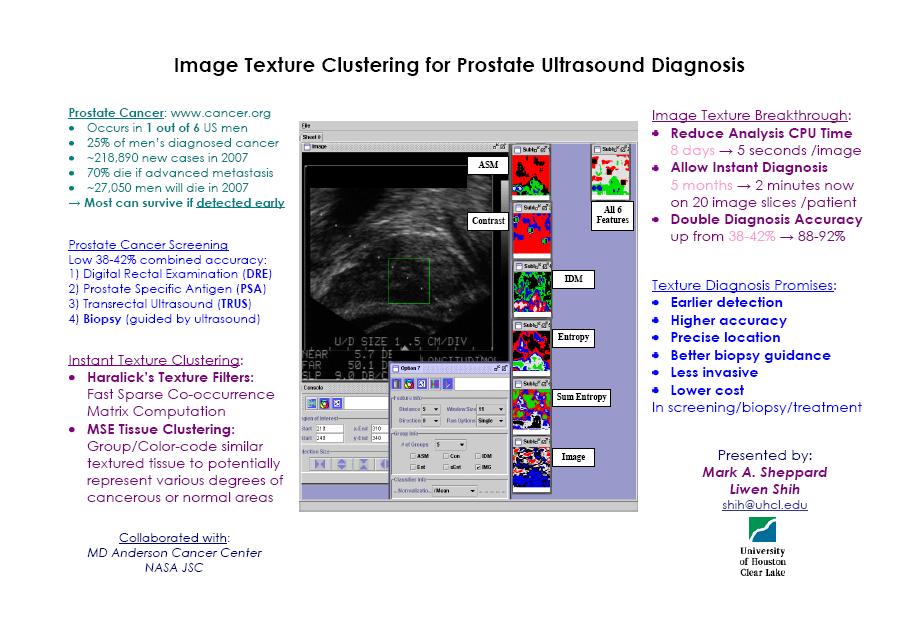924x640 pixels.
Task: Click the 'Instant Texture Clustering' heading
Action: [x=154, y=360]
